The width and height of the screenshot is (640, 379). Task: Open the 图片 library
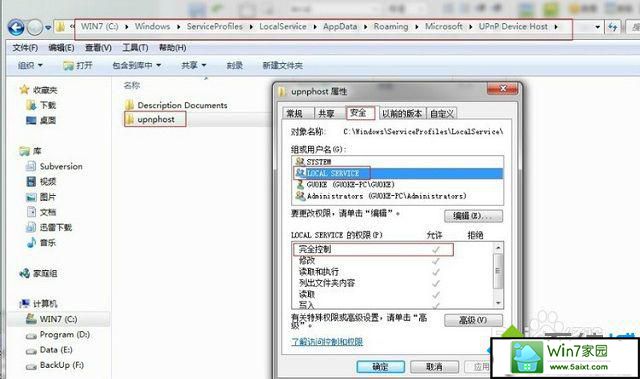tap(41, 197)
